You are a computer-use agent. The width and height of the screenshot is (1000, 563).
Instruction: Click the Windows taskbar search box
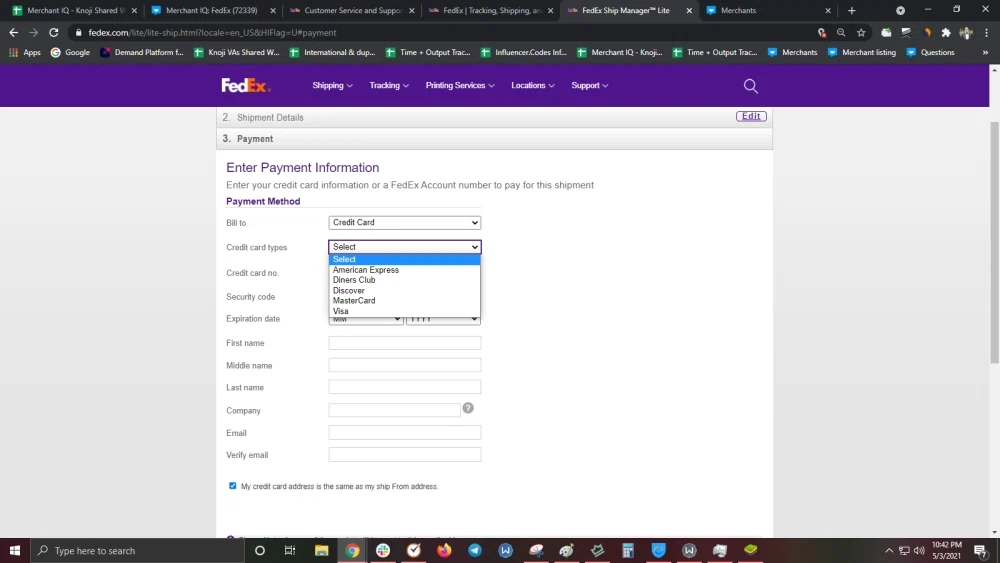137,550
